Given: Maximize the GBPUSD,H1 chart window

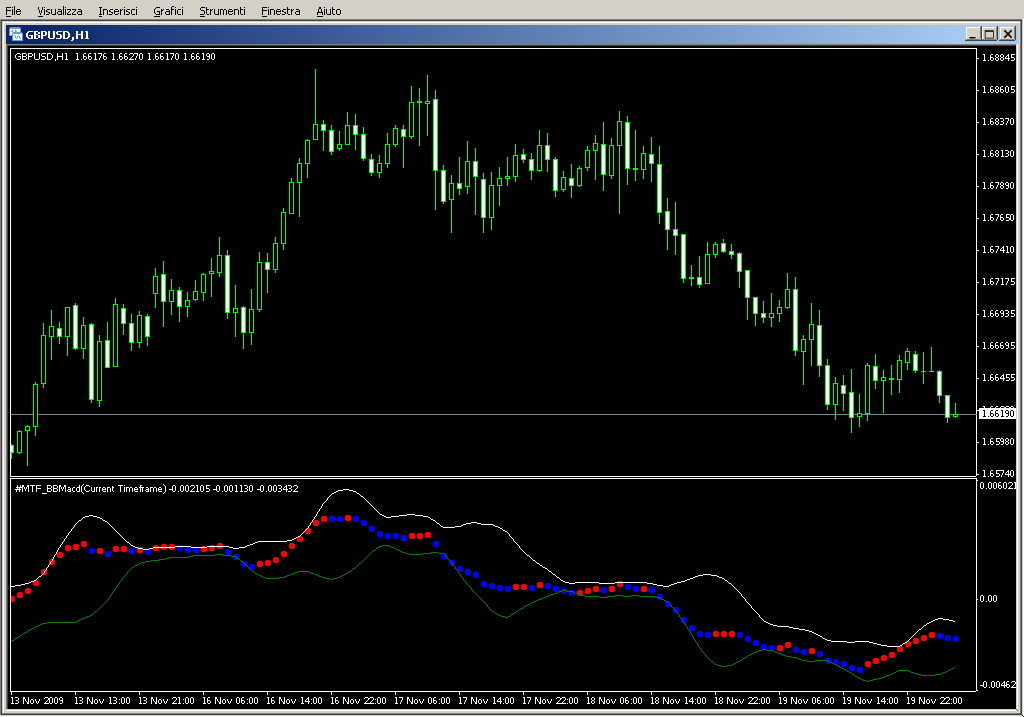Looking at the screenshot, I should [989, 34].
